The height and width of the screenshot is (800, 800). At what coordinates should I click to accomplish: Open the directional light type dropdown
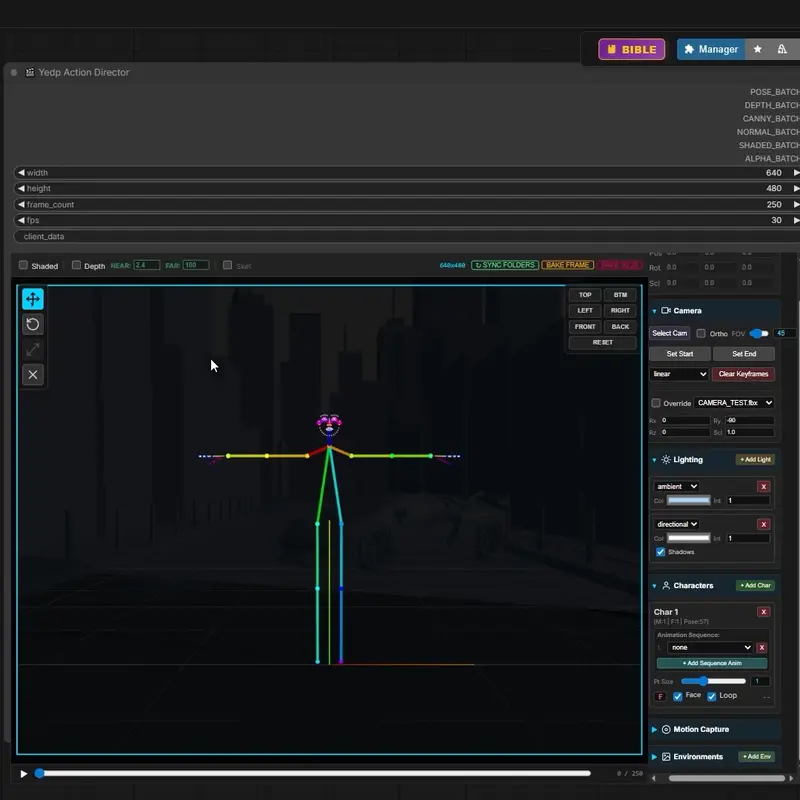[677, 524]
